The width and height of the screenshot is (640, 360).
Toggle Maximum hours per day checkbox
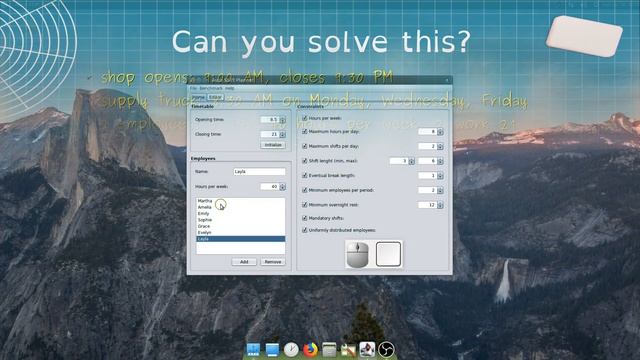click(x=304, y=132)
